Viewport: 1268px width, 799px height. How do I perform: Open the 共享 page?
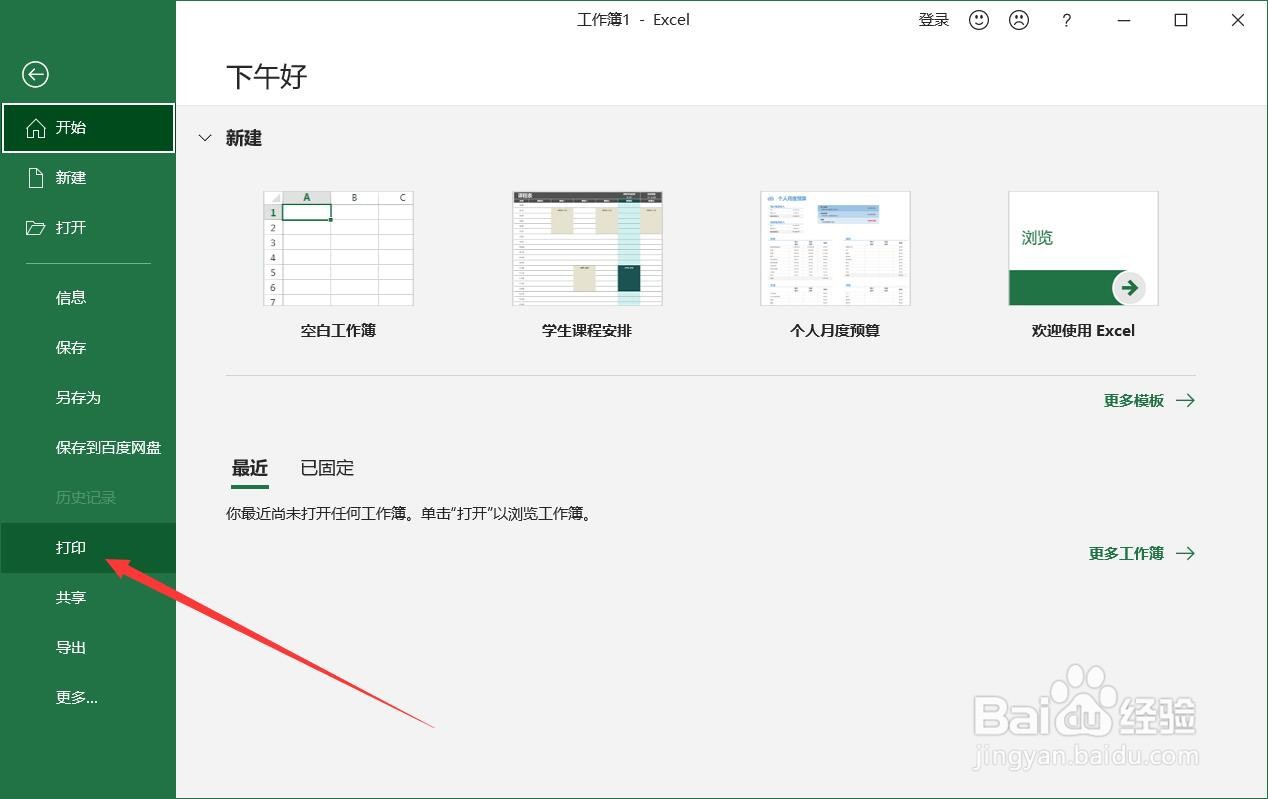click(88, 598)
